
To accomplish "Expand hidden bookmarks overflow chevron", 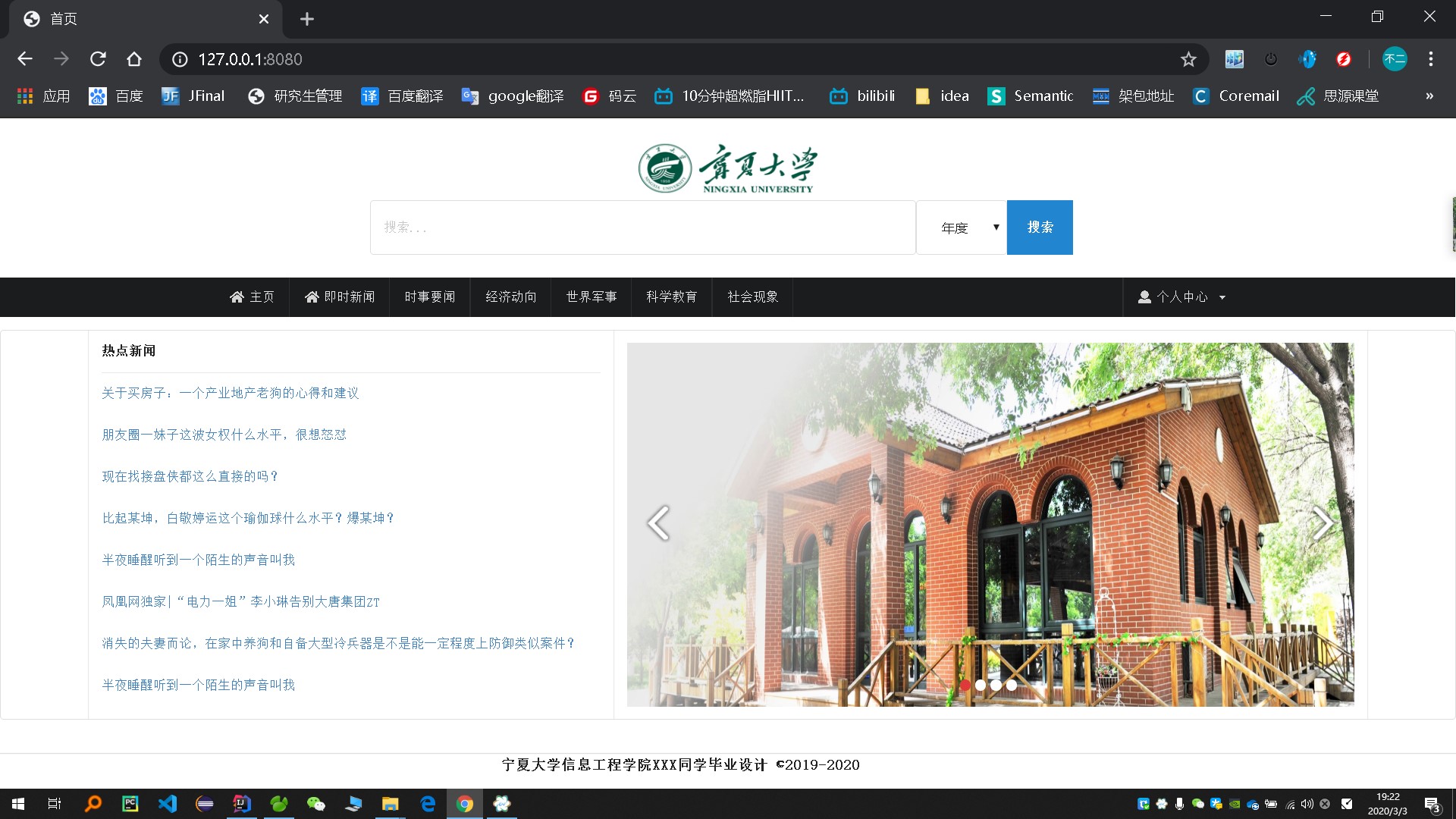I will 1429,96.
